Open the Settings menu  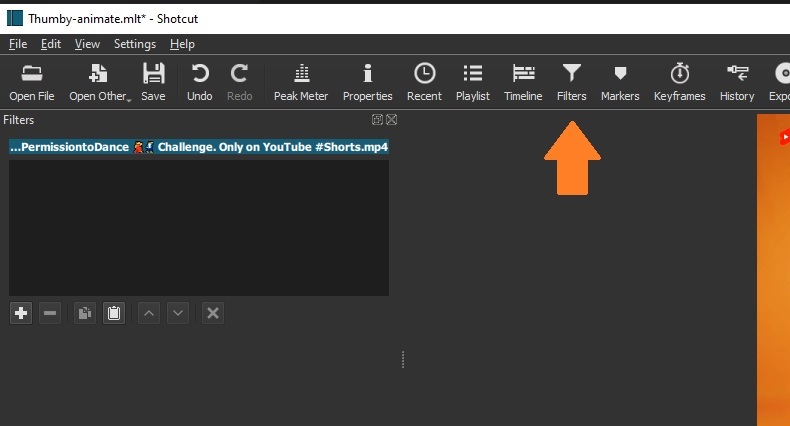[135, 44]
